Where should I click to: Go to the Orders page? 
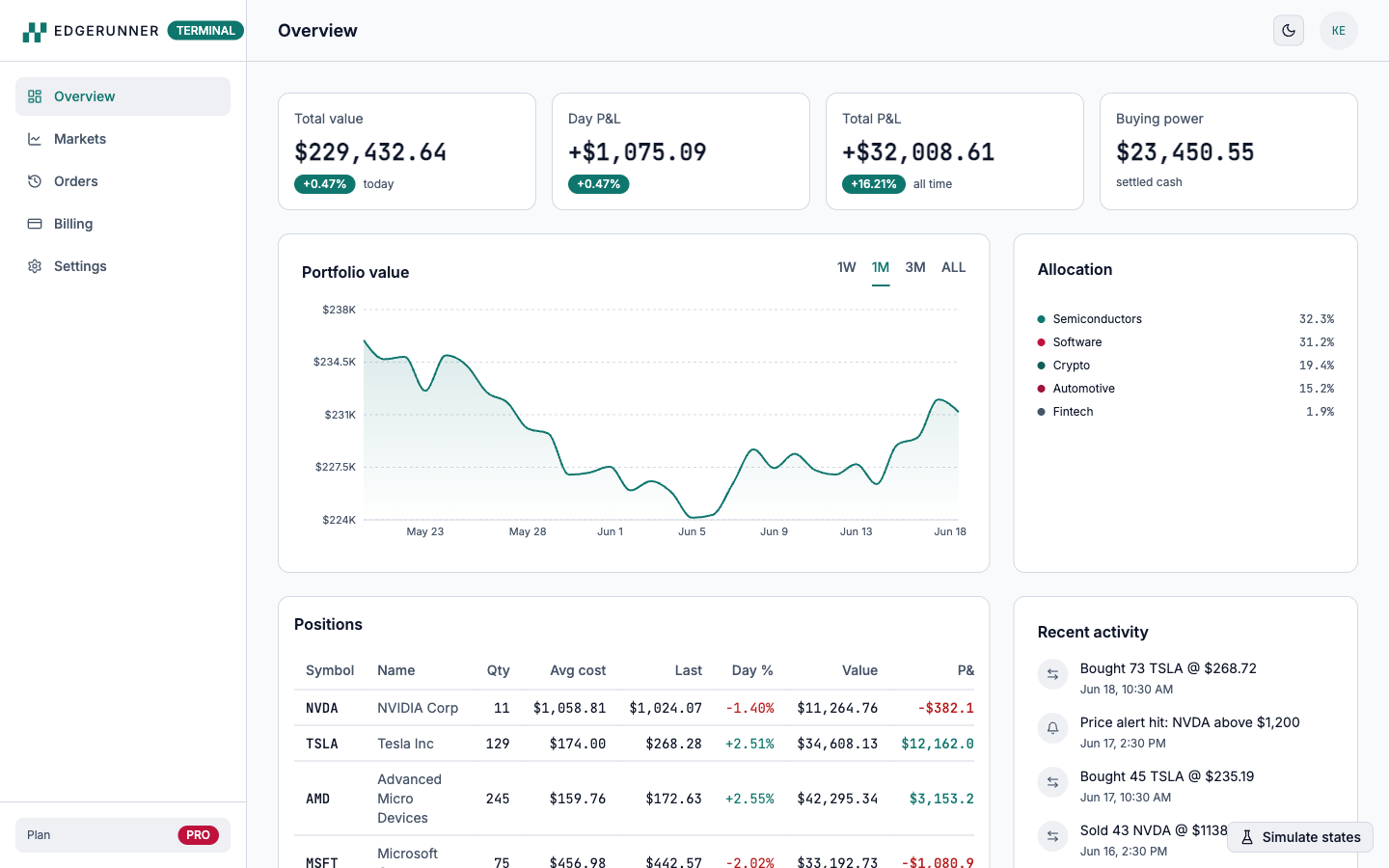pyautogui.click(x=123, y=181)
